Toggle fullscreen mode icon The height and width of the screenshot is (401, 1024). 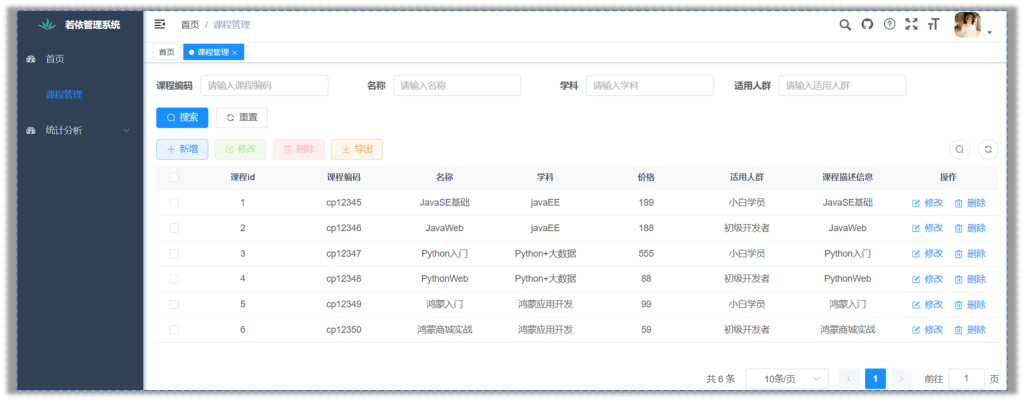(x=911, y=24)
